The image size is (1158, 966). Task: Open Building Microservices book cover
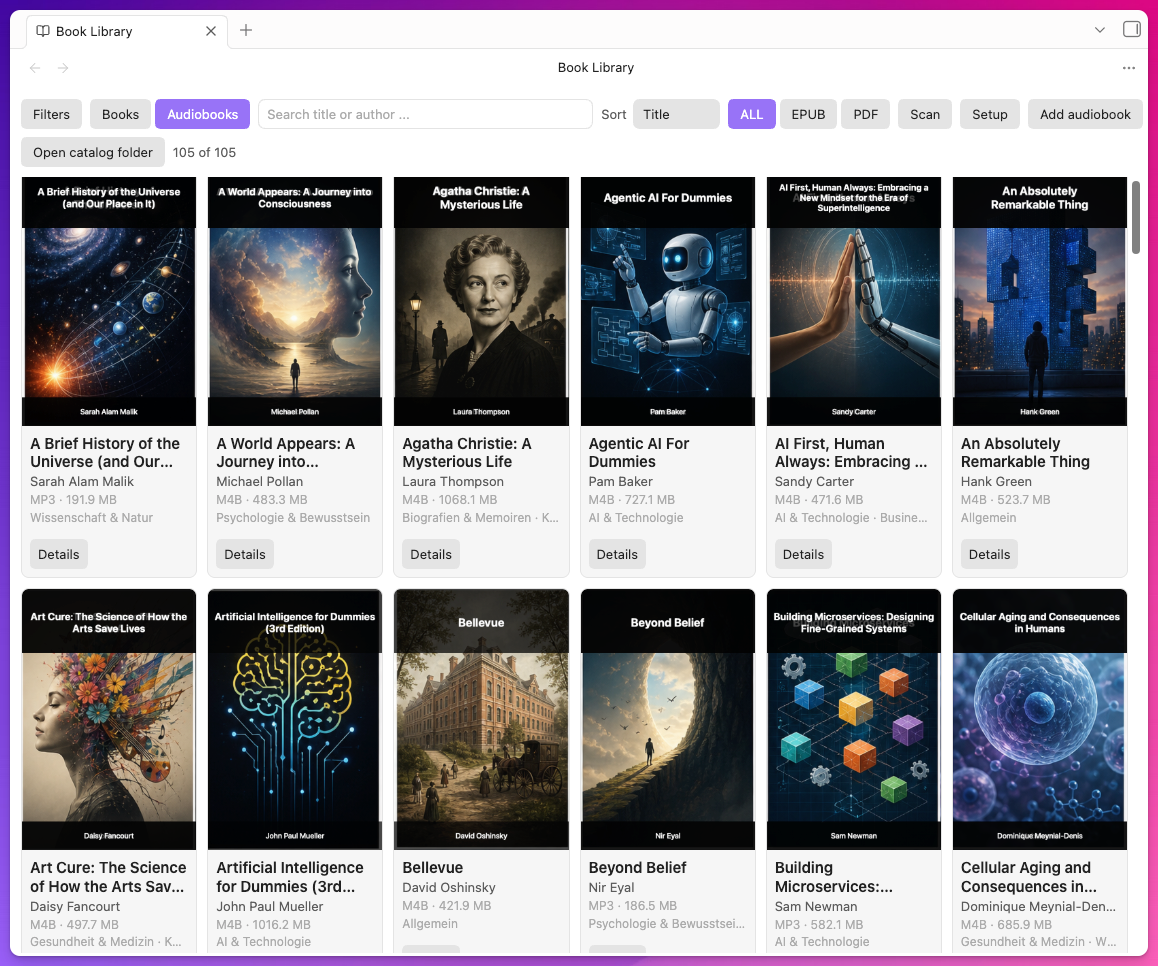click(854, 719)
